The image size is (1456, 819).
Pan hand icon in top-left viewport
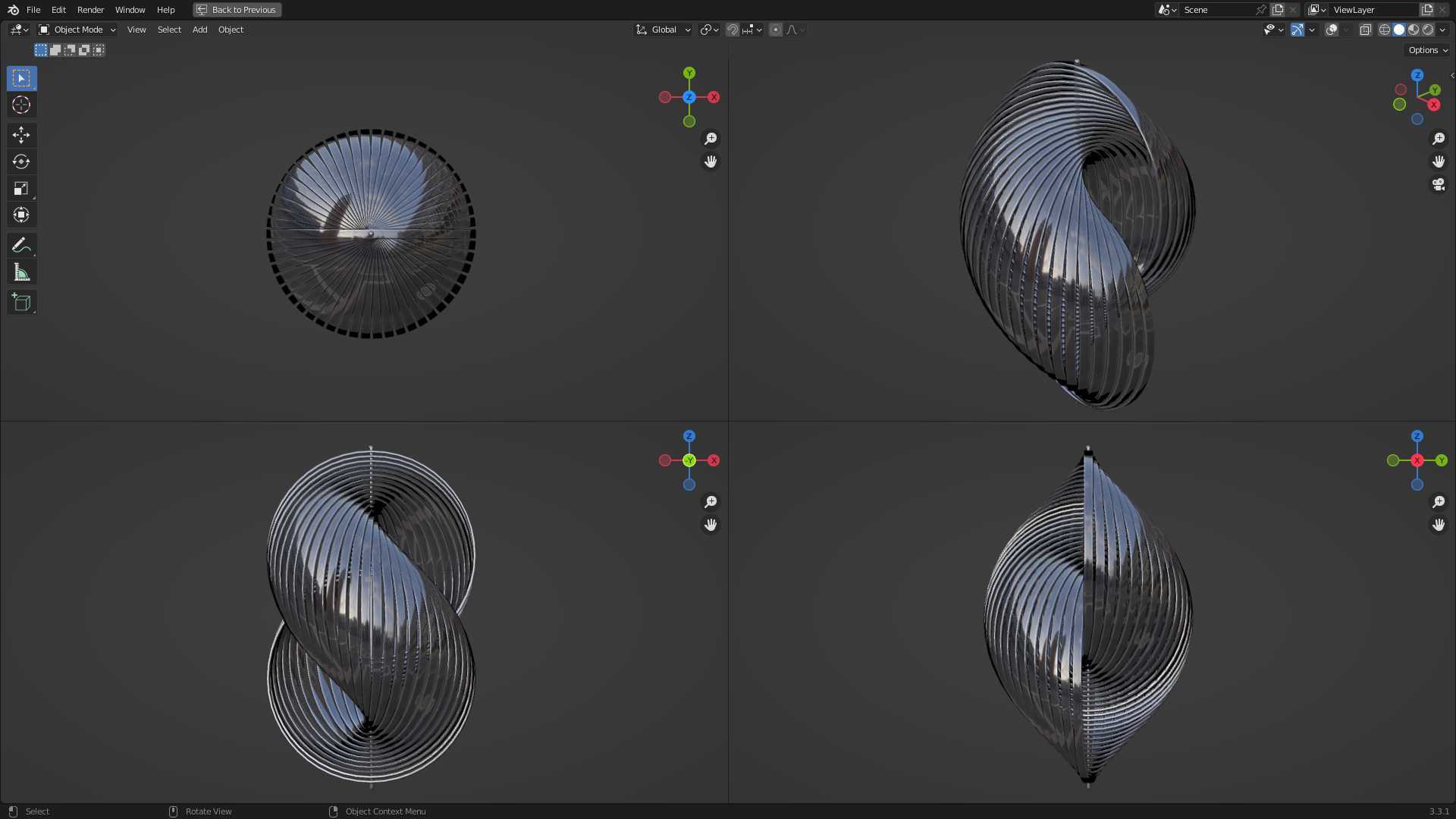coord(711,162)
